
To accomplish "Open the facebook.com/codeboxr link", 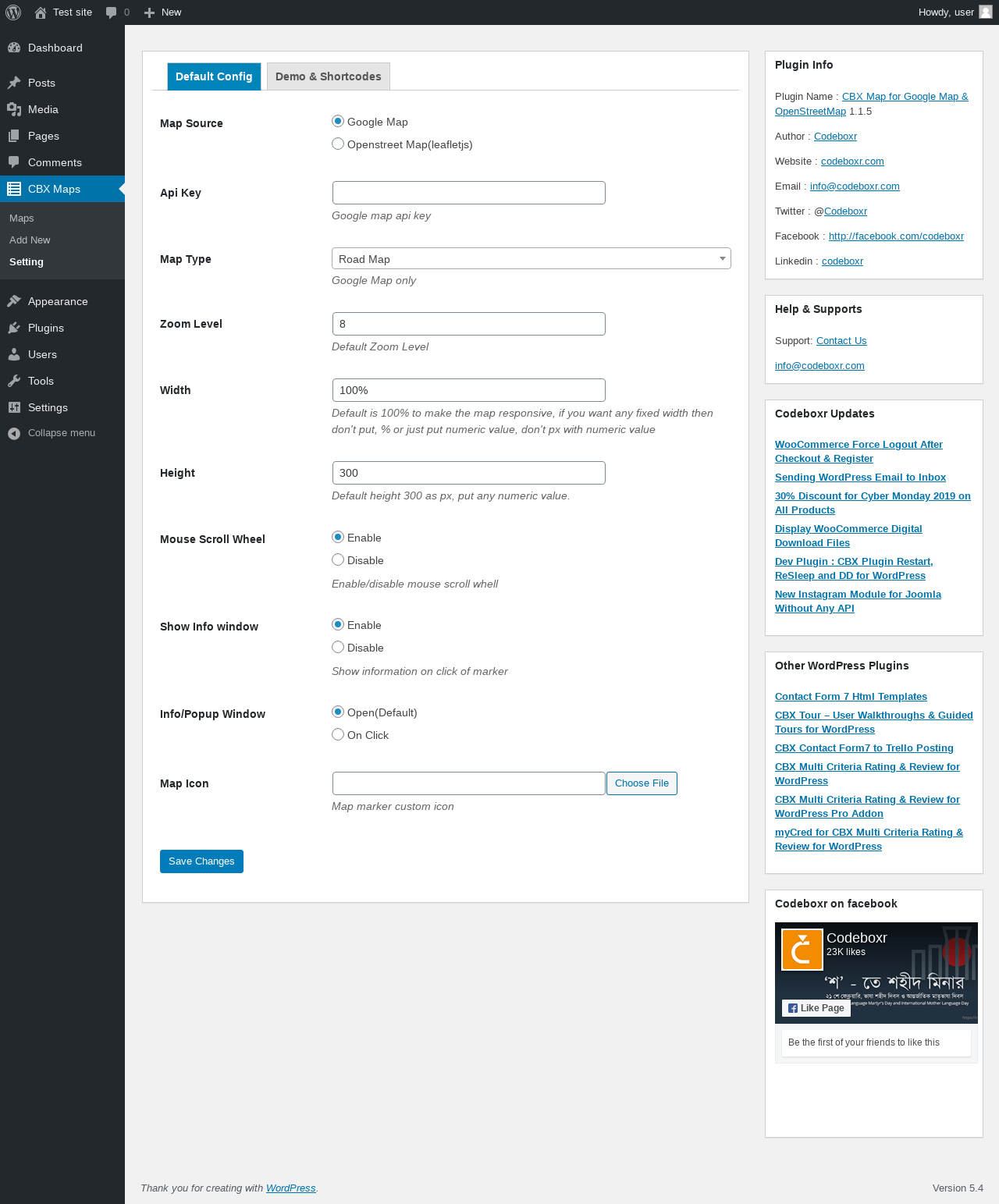I will [x=896, y=236].
